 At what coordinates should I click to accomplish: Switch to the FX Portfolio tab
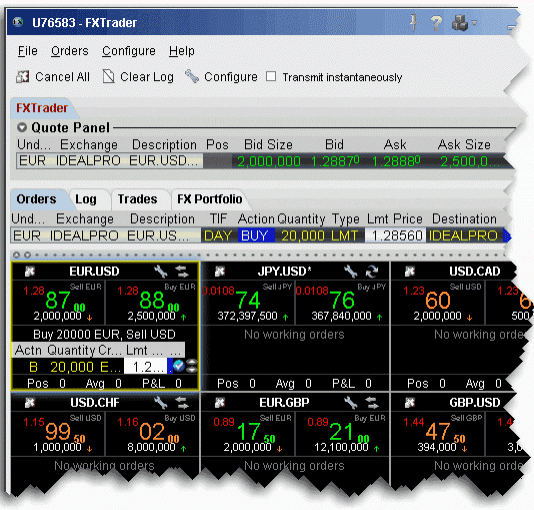[x=210, y=199]
